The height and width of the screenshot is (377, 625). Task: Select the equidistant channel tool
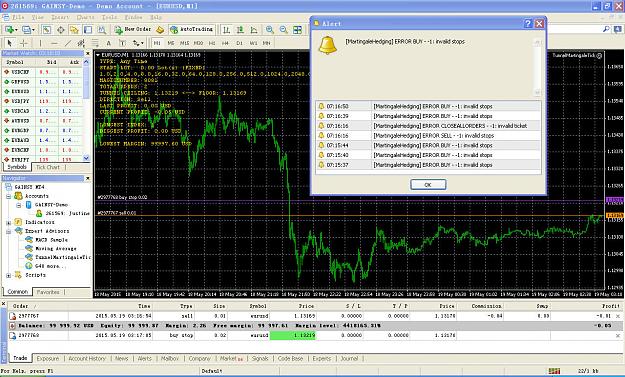pos(81,43)
